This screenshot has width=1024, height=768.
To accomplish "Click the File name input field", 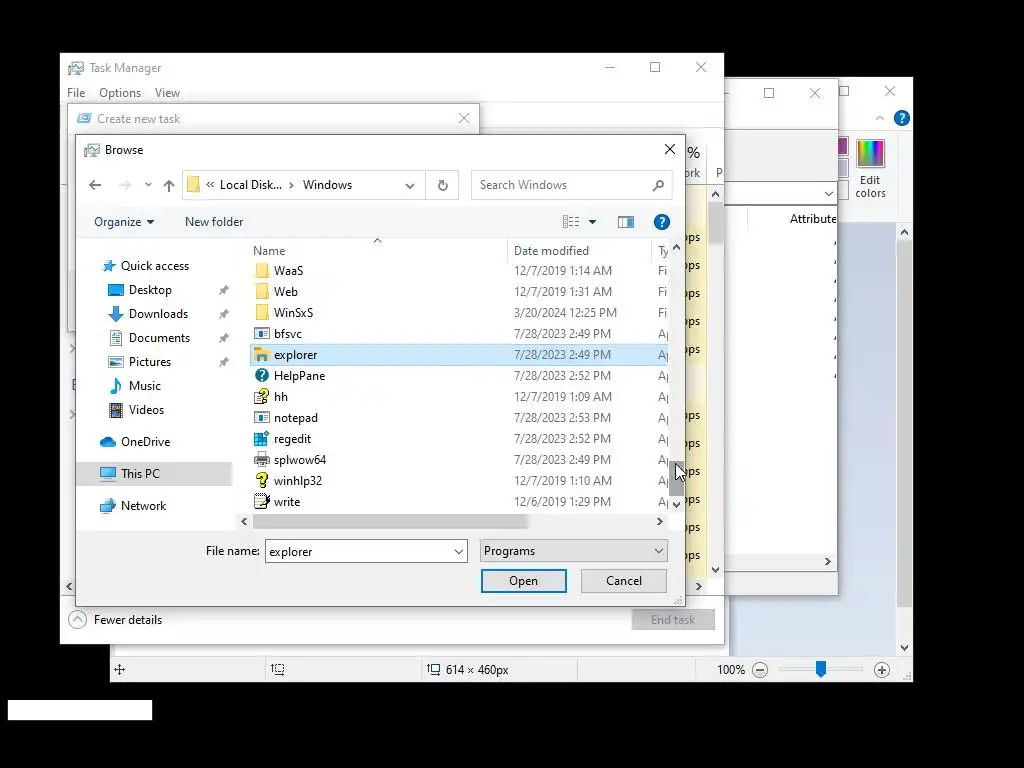I will click(358, 552).
